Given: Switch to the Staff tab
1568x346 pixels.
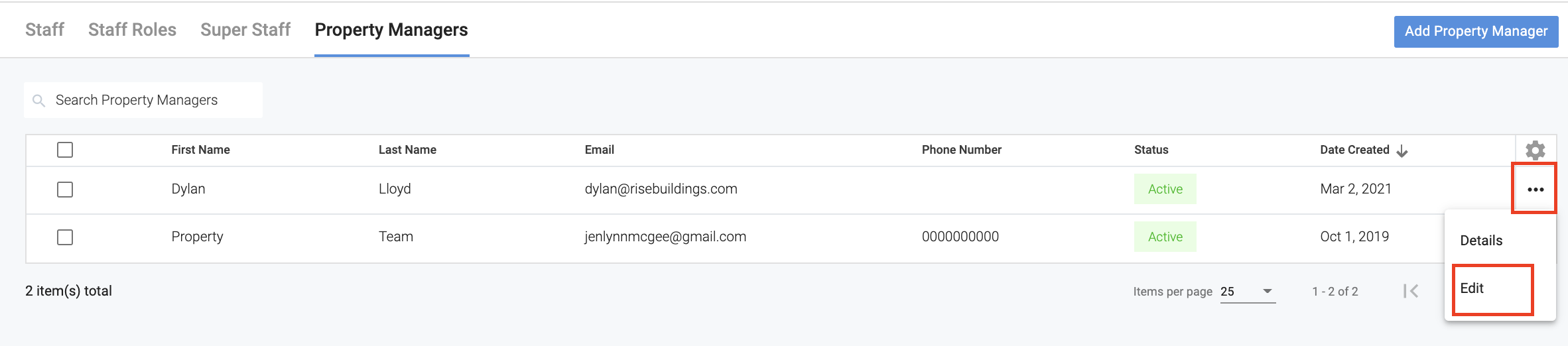Looking at the screenshot, I should (44, 30).
